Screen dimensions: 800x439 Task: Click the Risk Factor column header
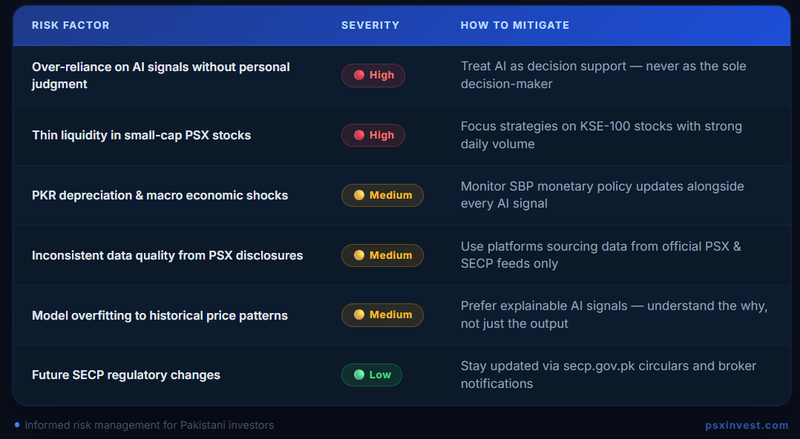point(71,25)
